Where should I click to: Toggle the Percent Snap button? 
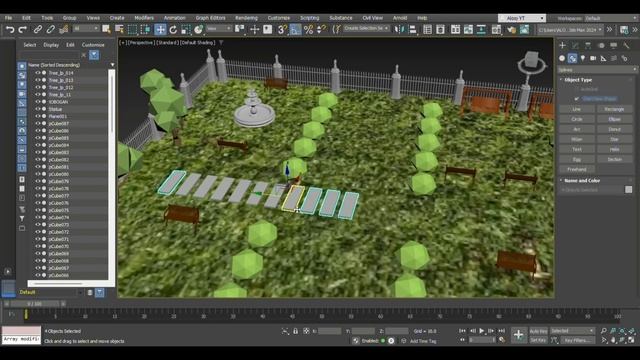[309, 29]
